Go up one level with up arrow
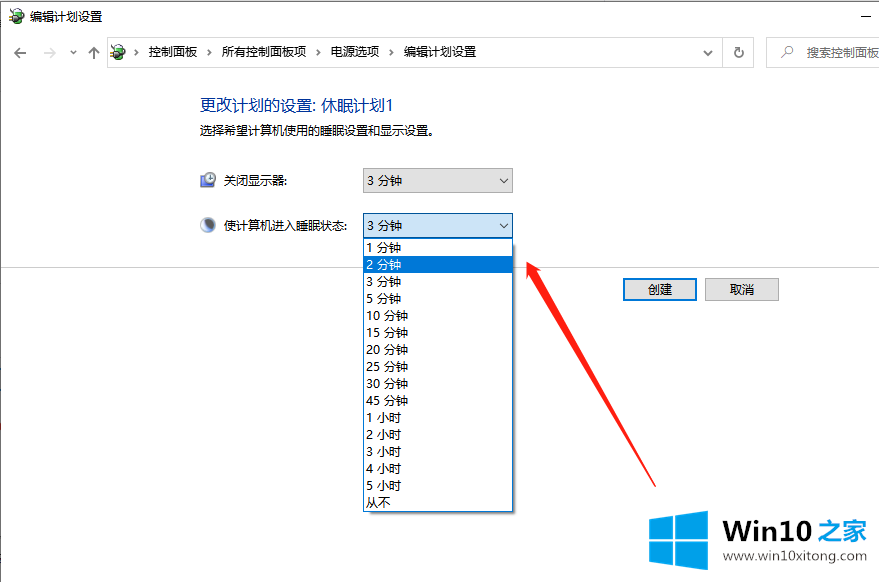This screenshot has width=879, height=582. coord(94,53)
